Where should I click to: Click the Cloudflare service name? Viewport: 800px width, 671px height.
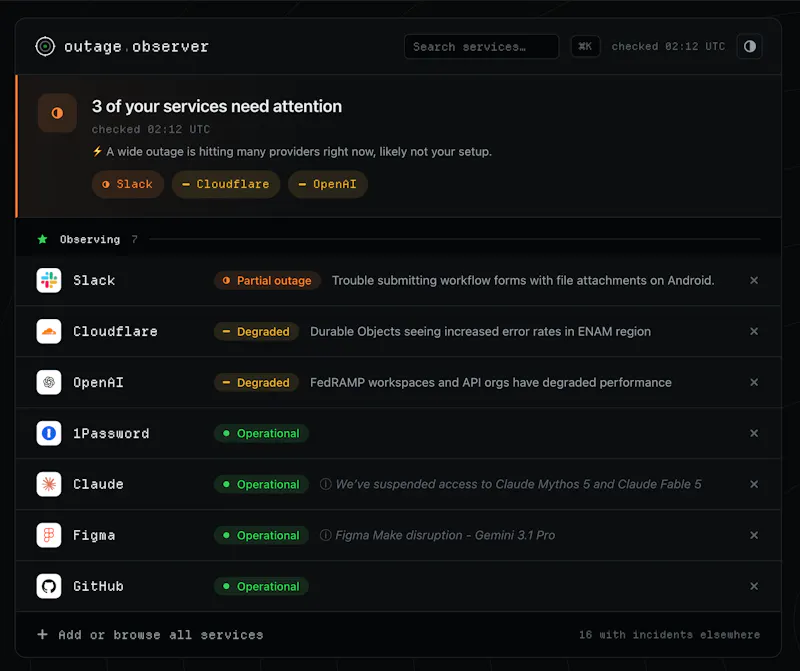tap(115, 331)
